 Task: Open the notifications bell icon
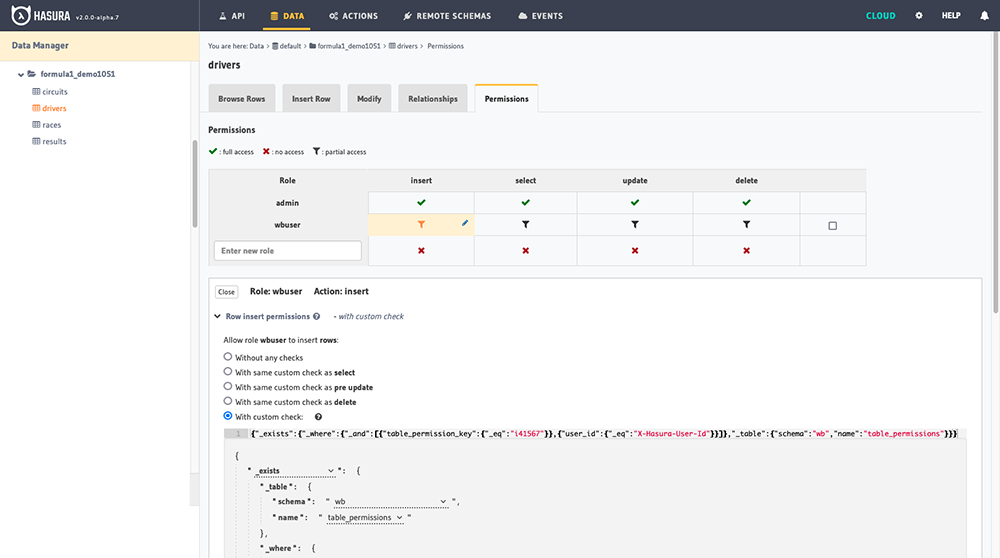(984, 15)
